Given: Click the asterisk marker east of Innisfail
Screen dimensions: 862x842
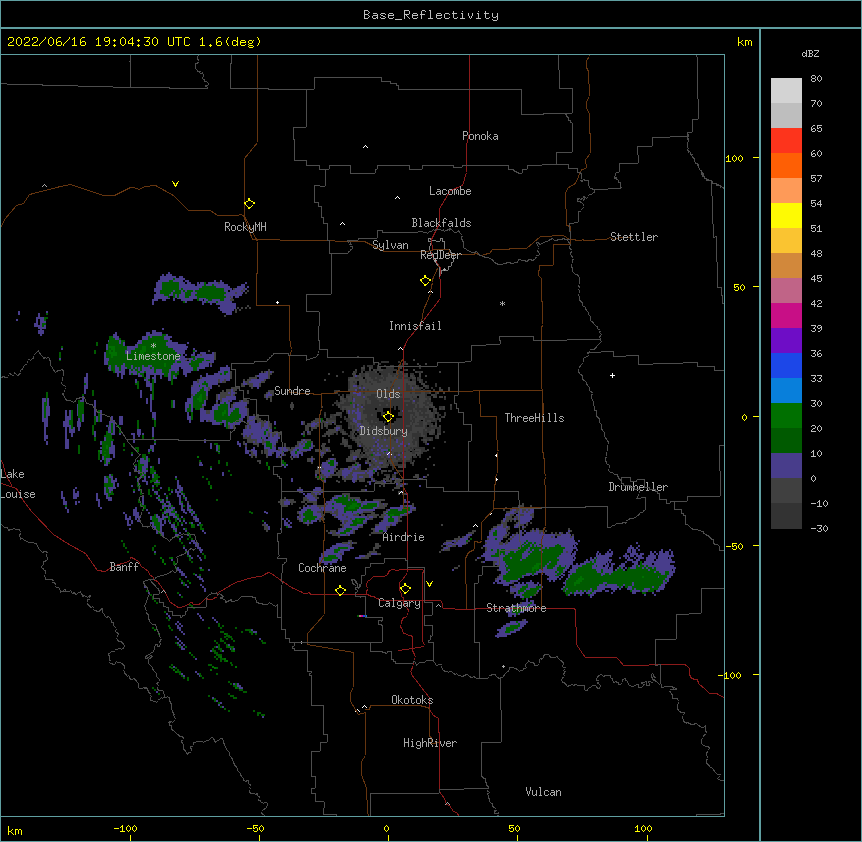Looking at the screenshot, I should (502, 303).
